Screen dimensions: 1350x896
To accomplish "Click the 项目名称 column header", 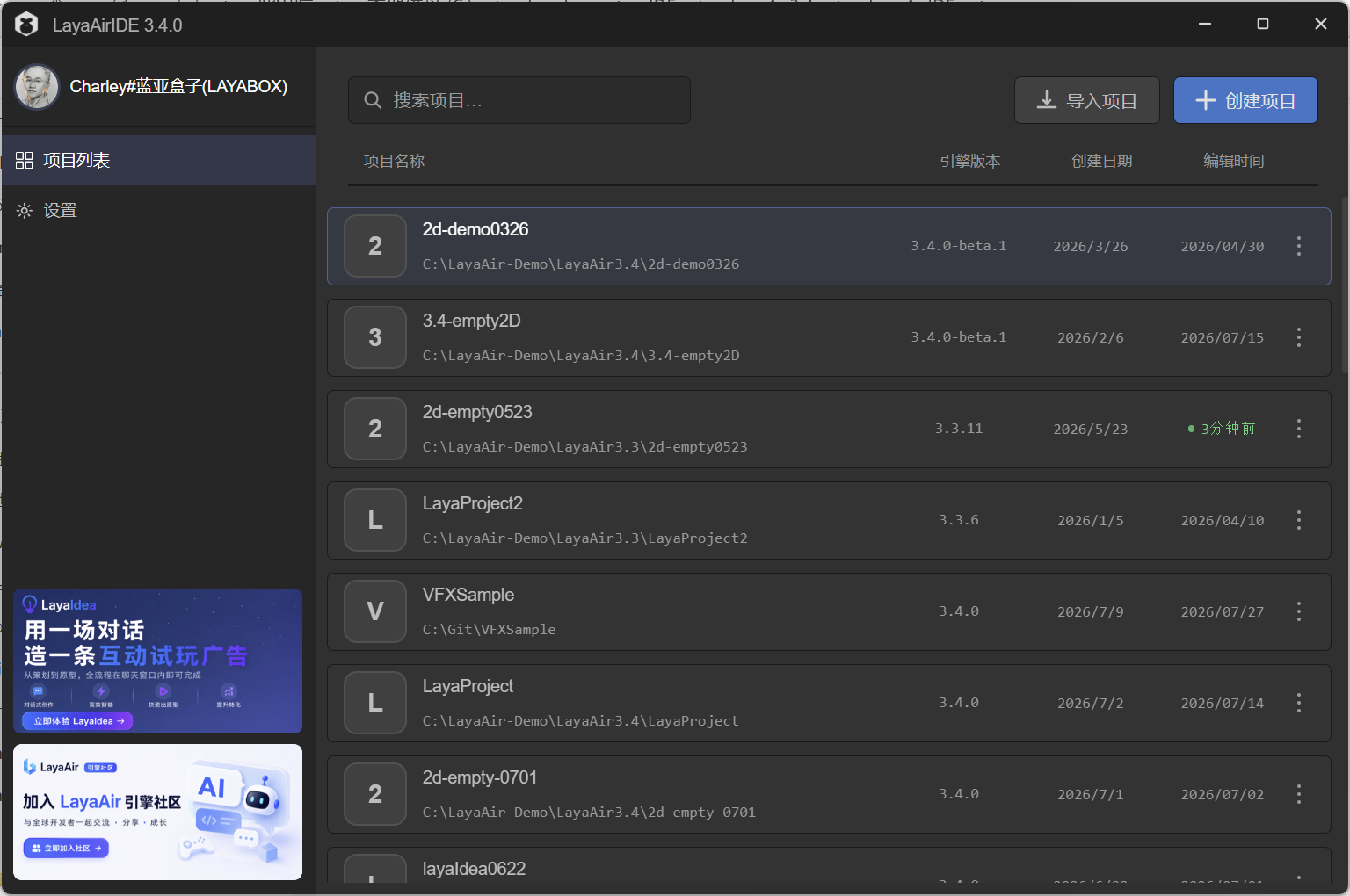I will [x=395, y=161].
